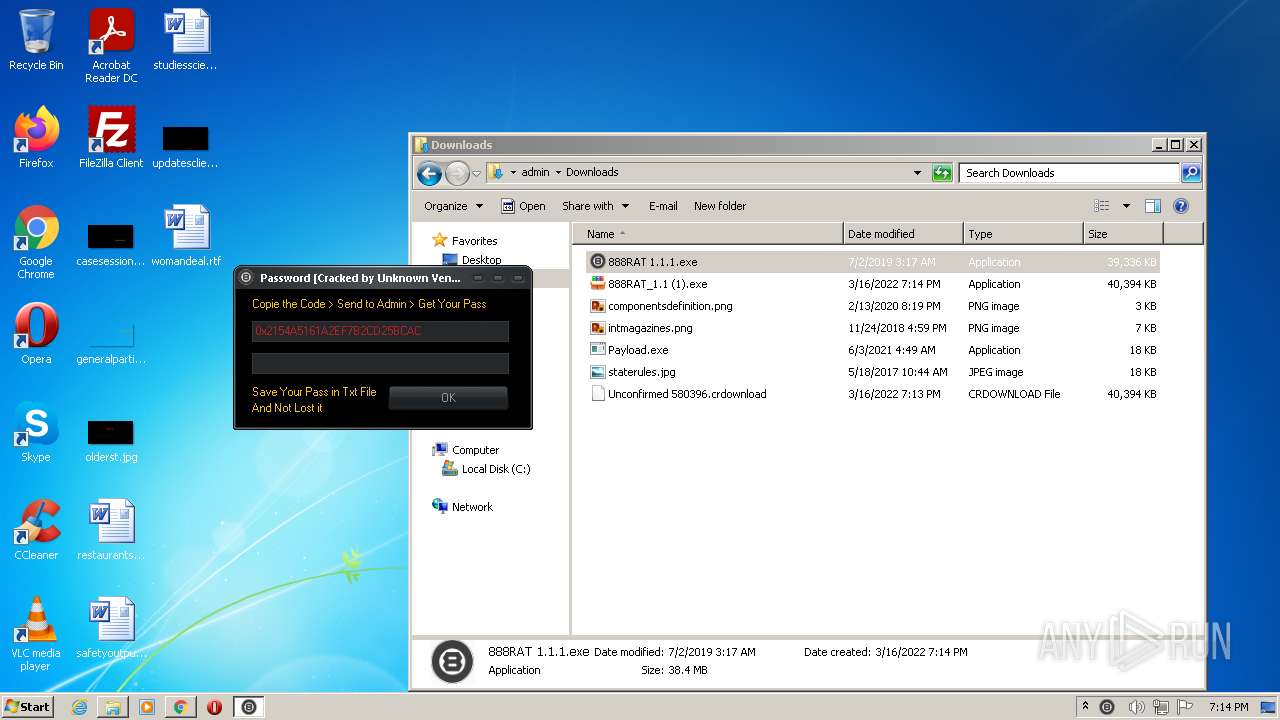The image size is (1280, 720).
Task: Sort by Size column header
Action: pyautogui.click(x=1123, y=234)
